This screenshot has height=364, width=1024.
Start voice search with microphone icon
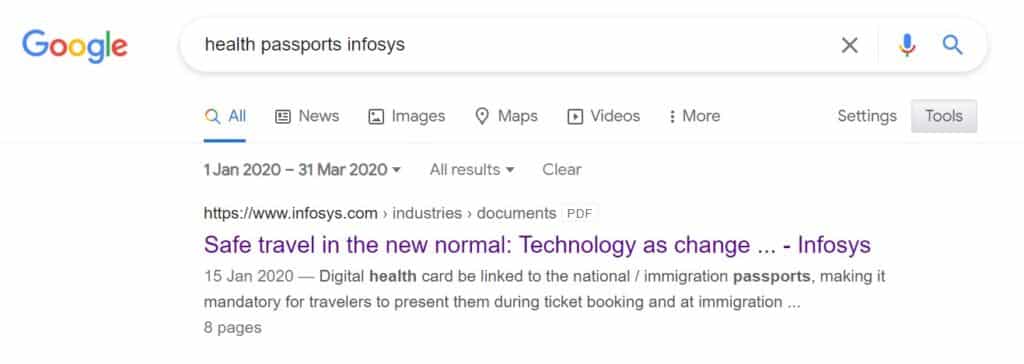tap(906, 45)
